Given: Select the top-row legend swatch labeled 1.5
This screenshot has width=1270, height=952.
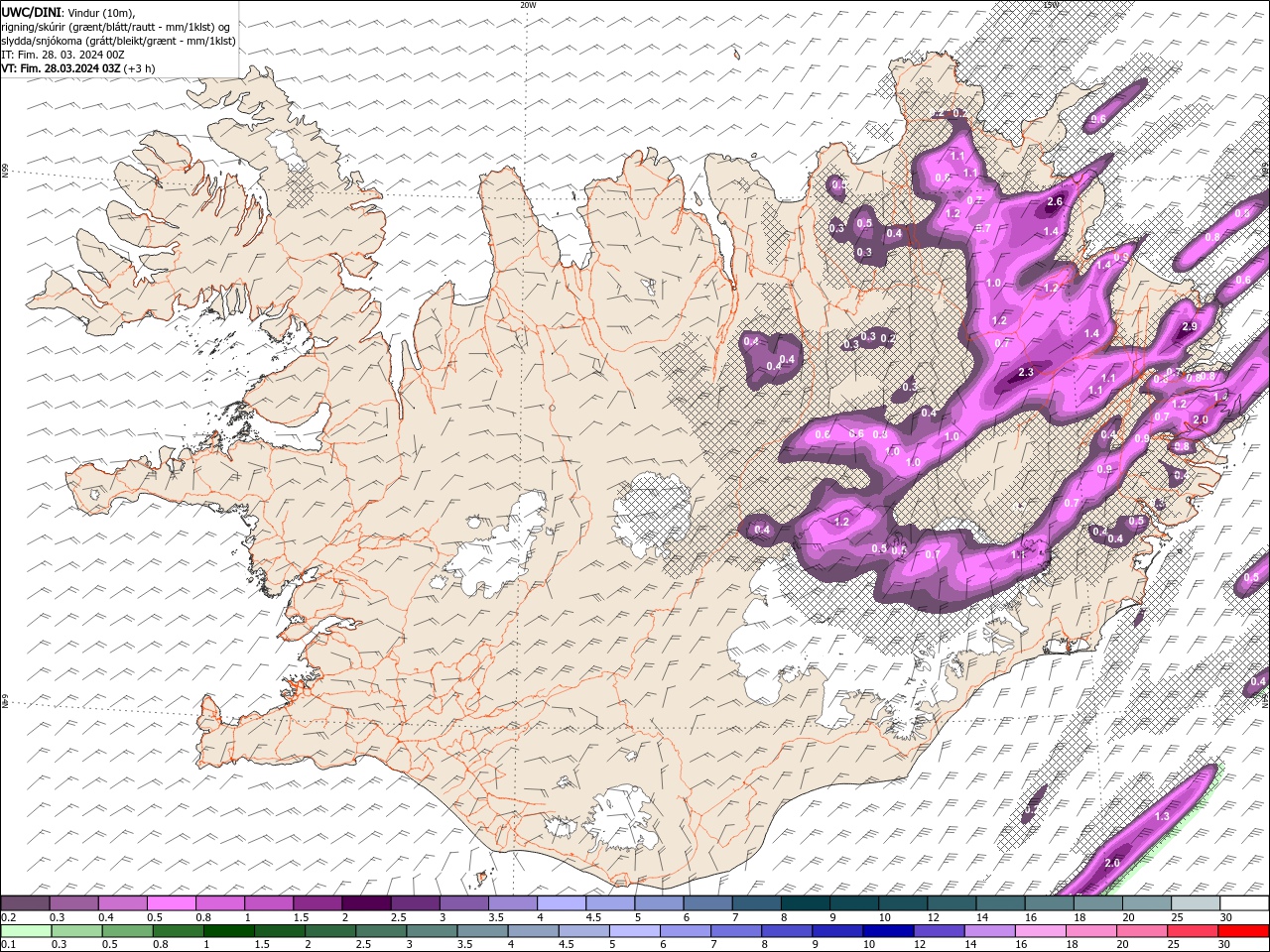Looking at the screenshot, I should click(x=317, y=903).
